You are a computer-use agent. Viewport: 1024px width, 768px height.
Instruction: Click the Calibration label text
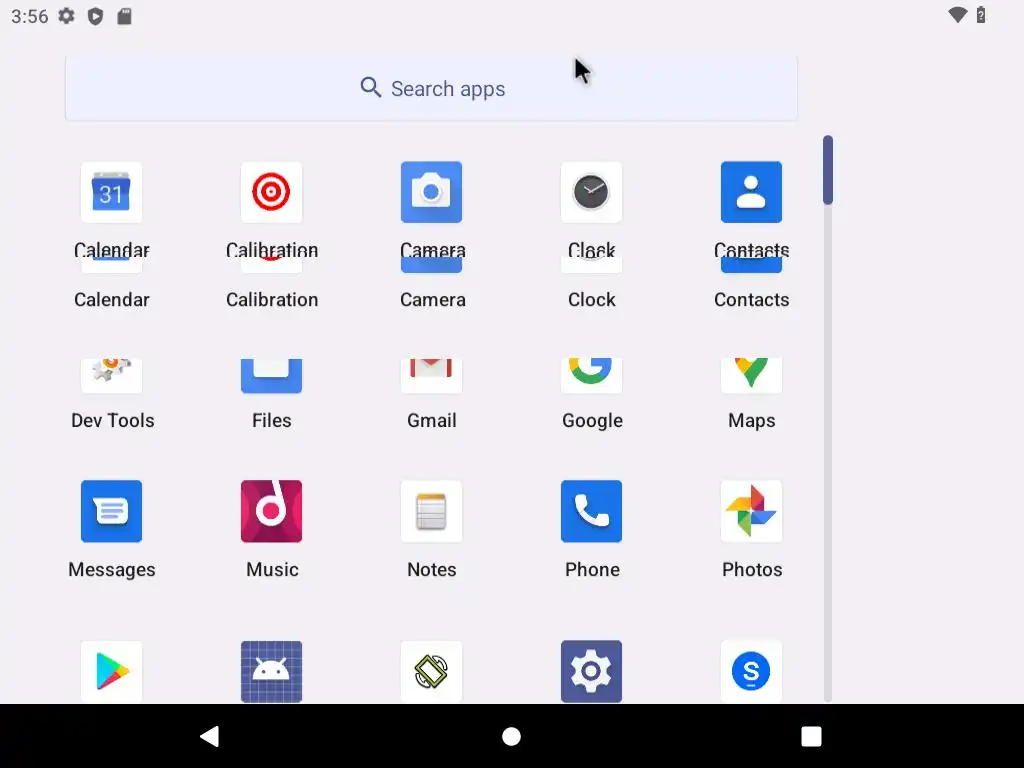[x=272, y=300]
